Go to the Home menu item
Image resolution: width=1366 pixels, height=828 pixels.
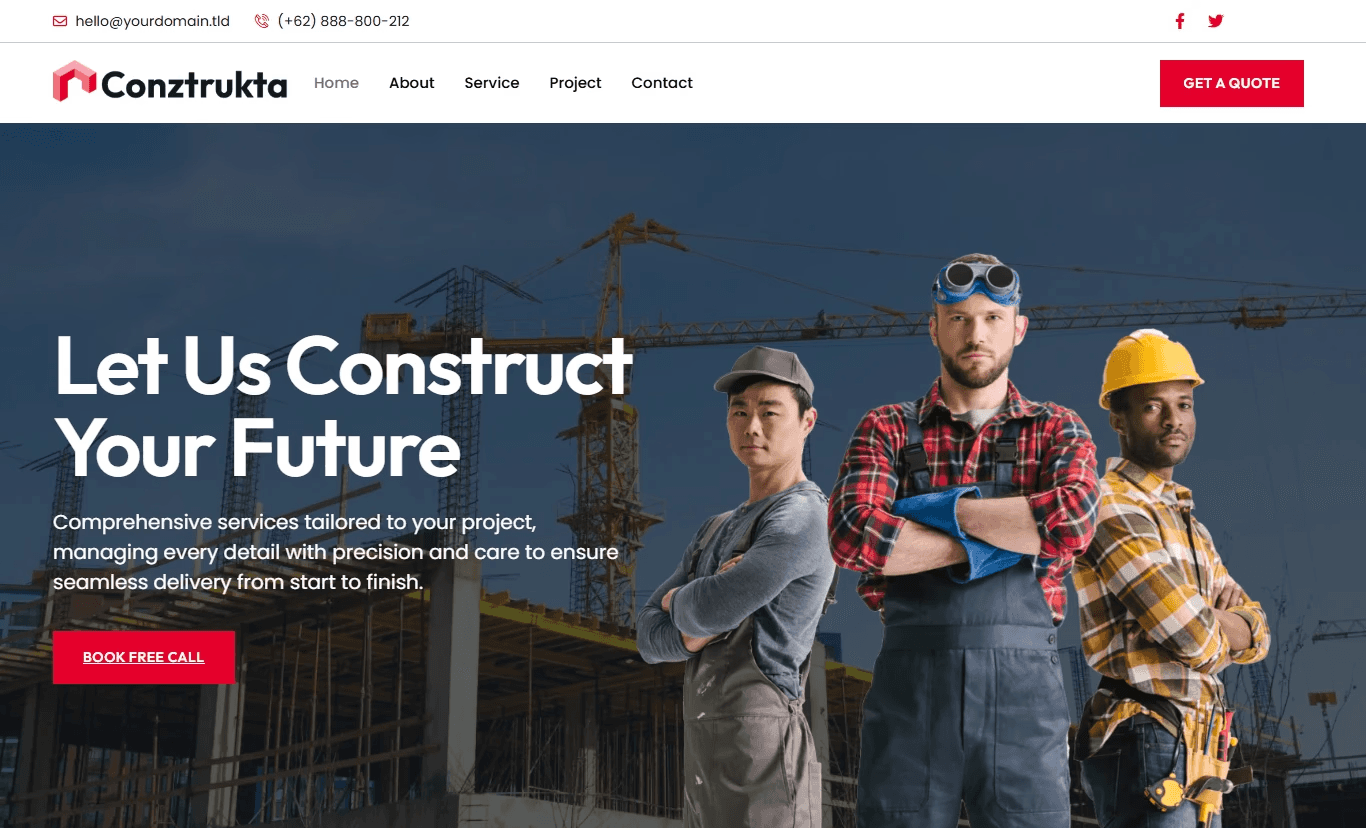pos(336,83)
